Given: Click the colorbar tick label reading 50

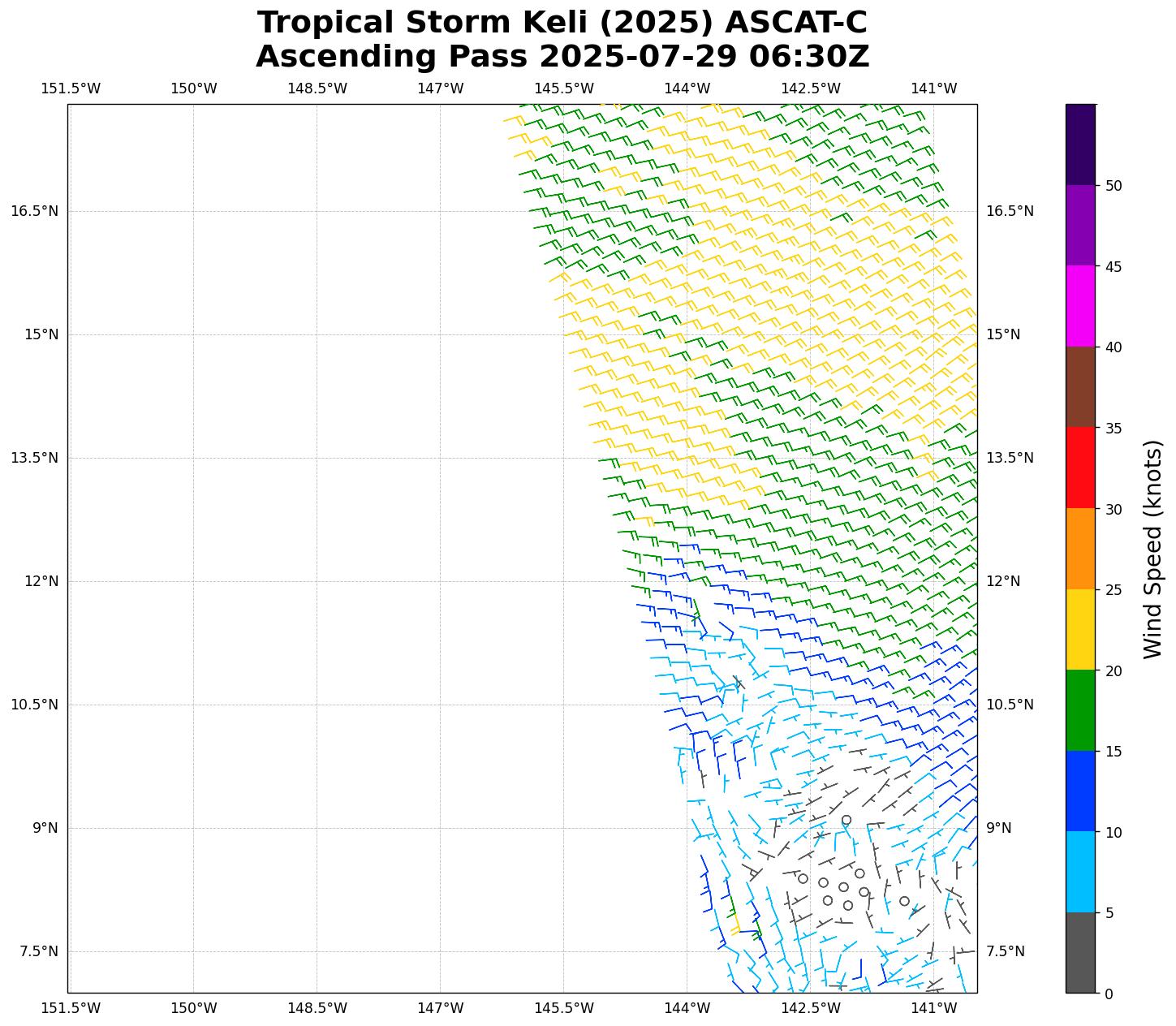Looking at the screenshot, I should [1113, 186].
